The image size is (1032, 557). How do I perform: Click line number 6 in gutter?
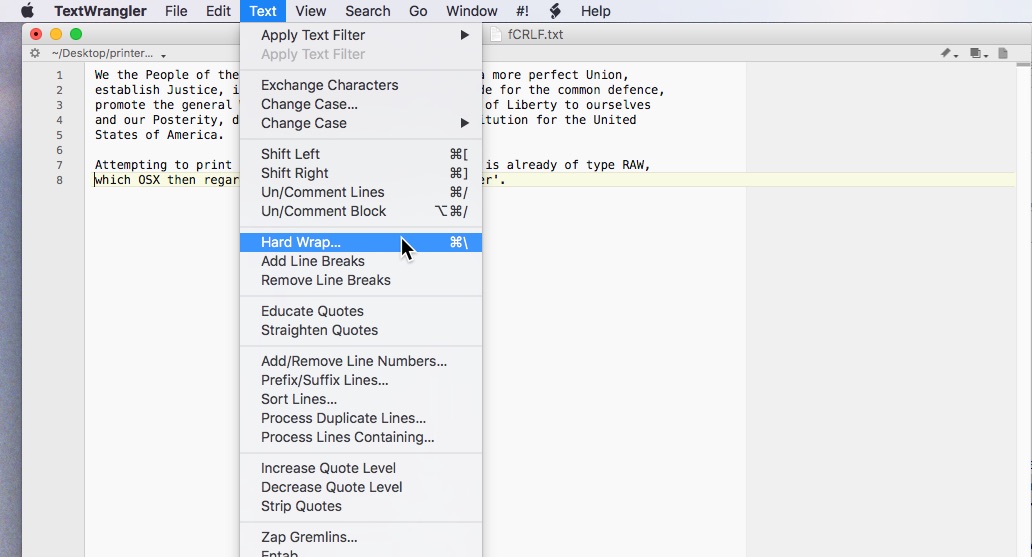click(59, 150)
